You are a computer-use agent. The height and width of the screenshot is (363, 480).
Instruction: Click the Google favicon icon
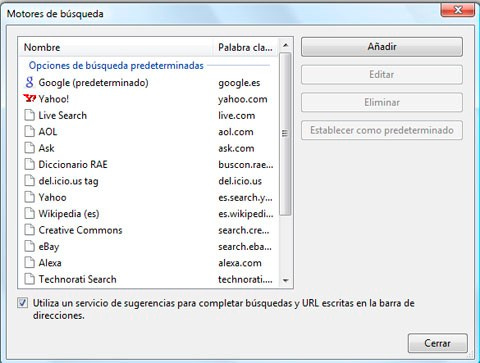(29, 82)
